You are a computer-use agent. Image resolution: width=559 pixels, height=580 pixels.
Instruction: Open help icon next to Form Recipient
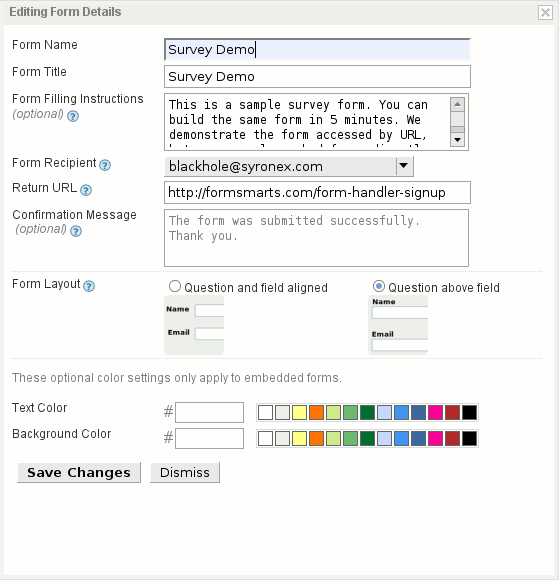point(105,165)
